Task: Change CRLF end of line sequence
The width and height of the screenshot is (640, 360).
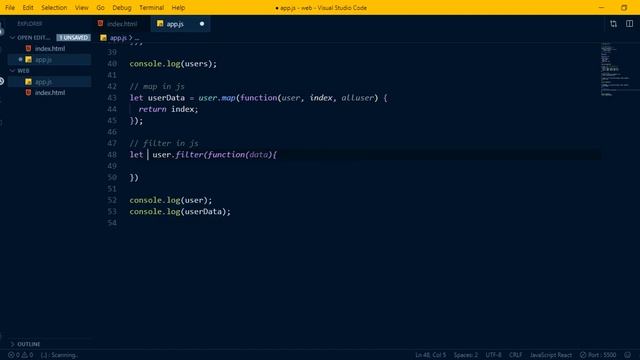Action: point(516,355)
